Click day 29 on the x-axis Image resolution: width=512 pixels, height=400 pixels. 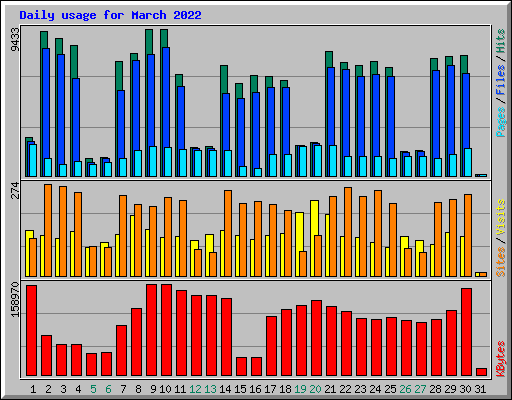click(x=450, y=389)
